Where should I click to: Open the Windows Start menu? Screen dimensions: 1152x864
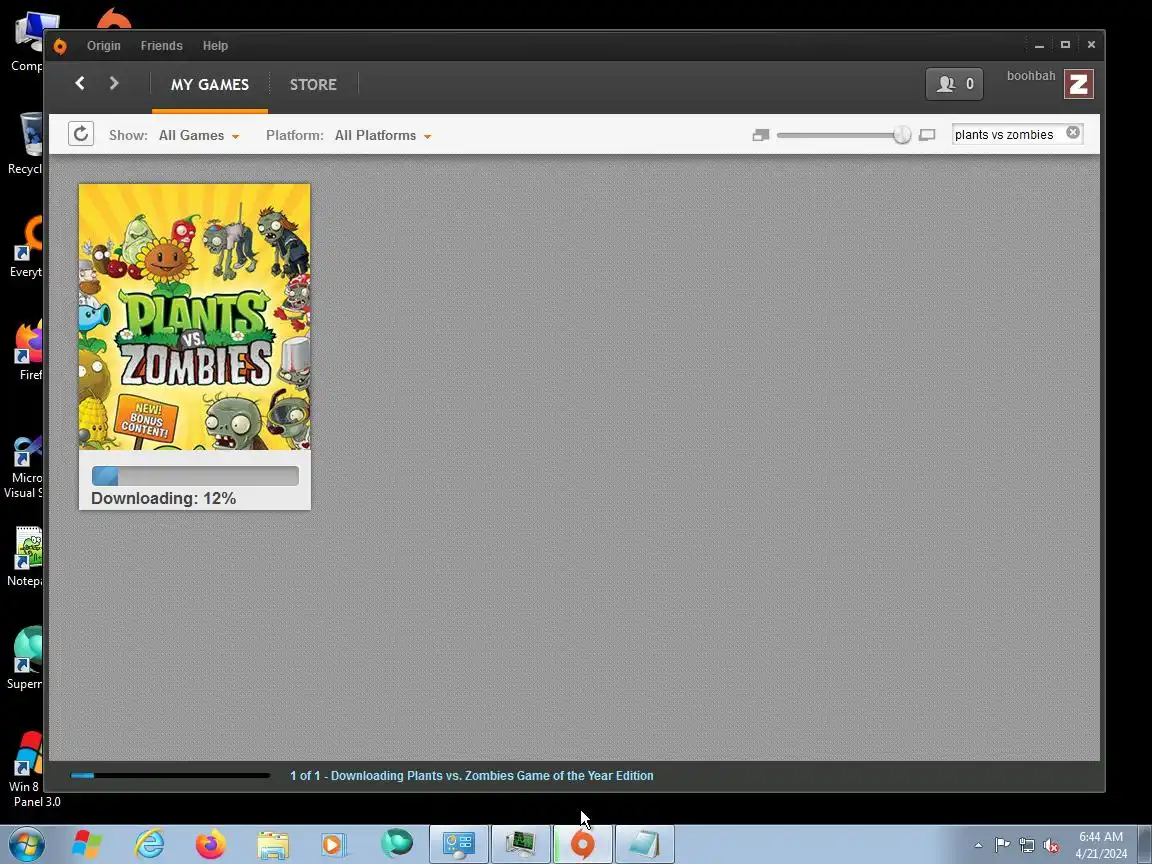tap(26, 844)
